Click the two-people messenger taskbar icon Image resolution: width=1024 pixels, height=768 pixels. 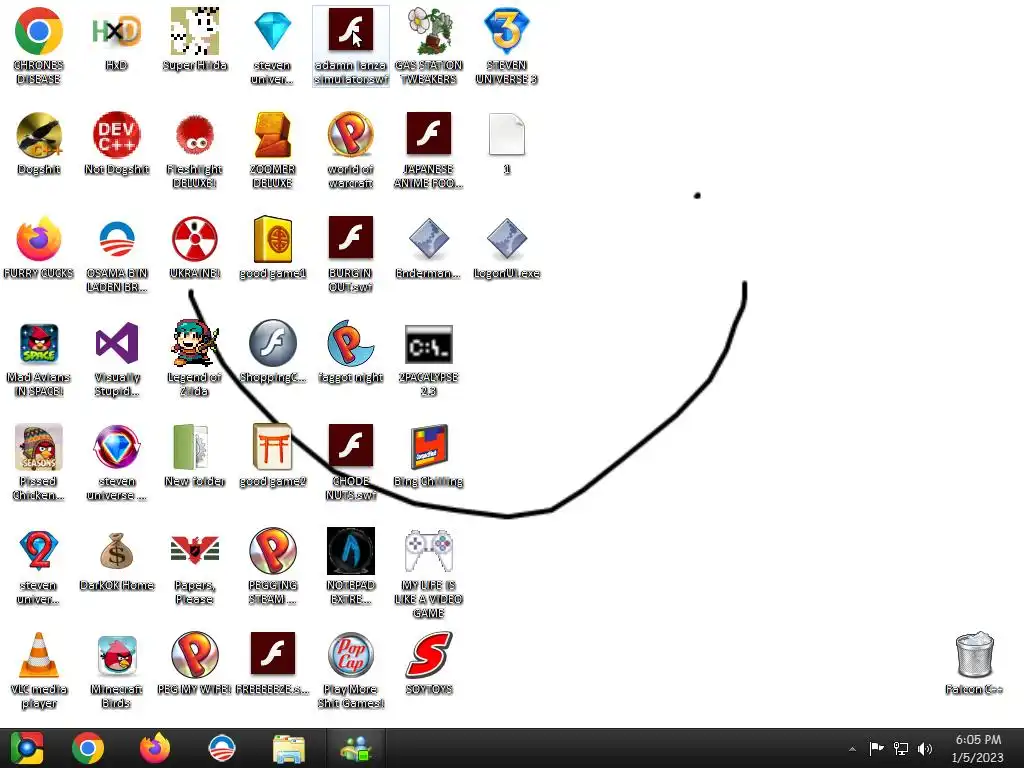click(355, 748)
